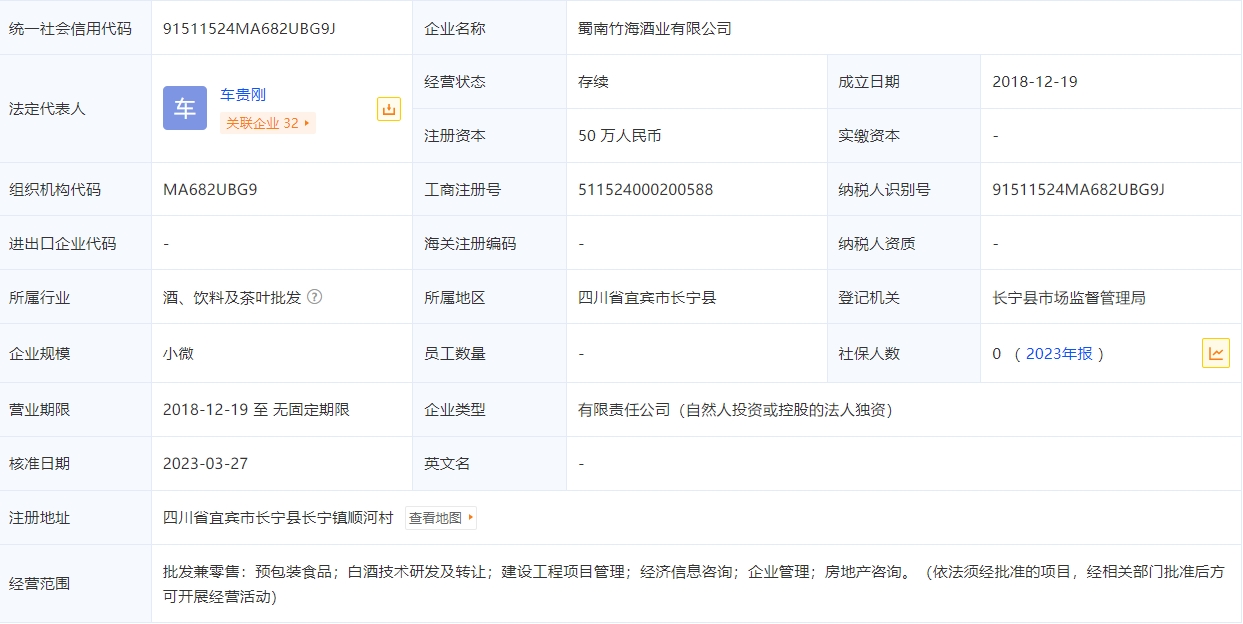The image size is (1243, 624).
Task: Click the 社保人数 label
Action: pos(869,353)
